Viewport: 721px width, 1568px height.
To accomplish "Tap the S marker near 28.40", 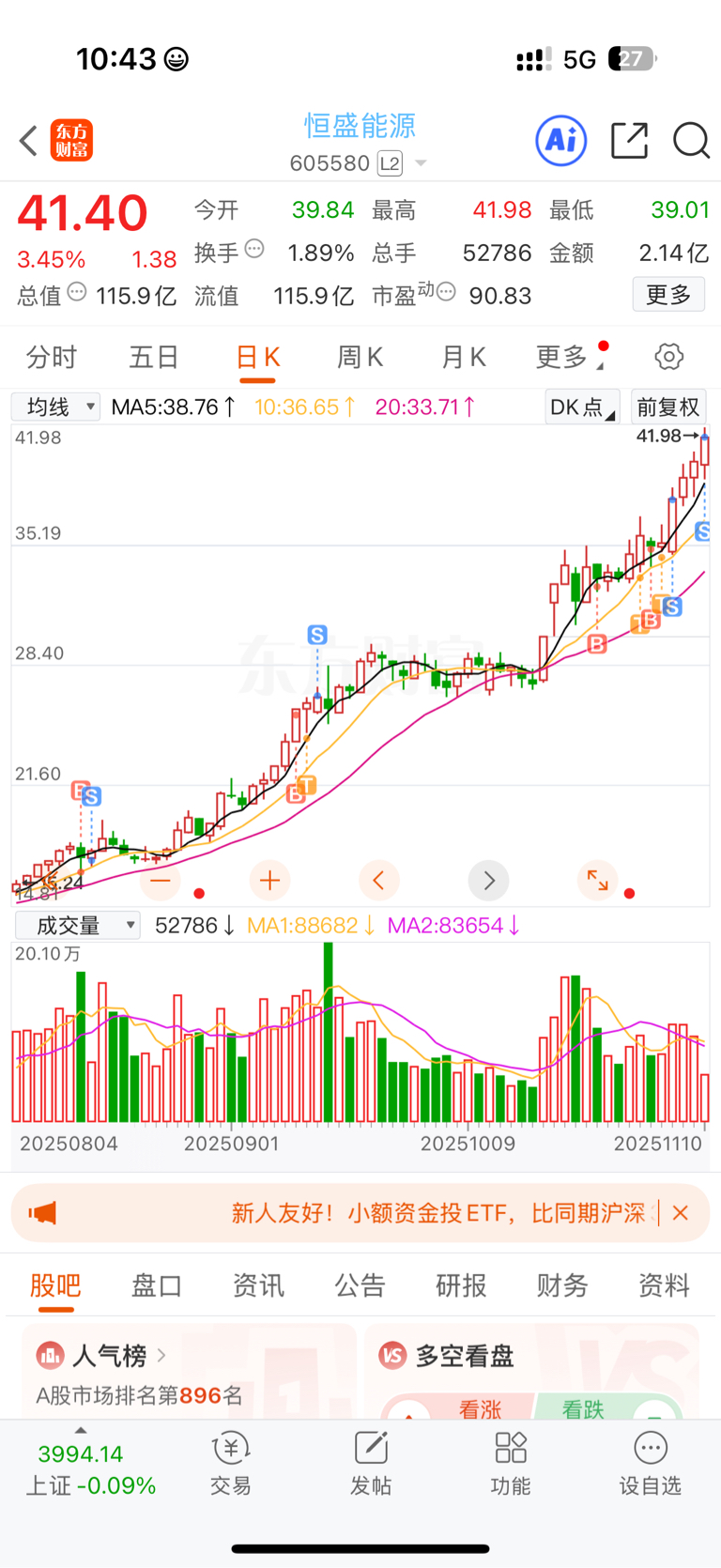I will pos(317,635).
